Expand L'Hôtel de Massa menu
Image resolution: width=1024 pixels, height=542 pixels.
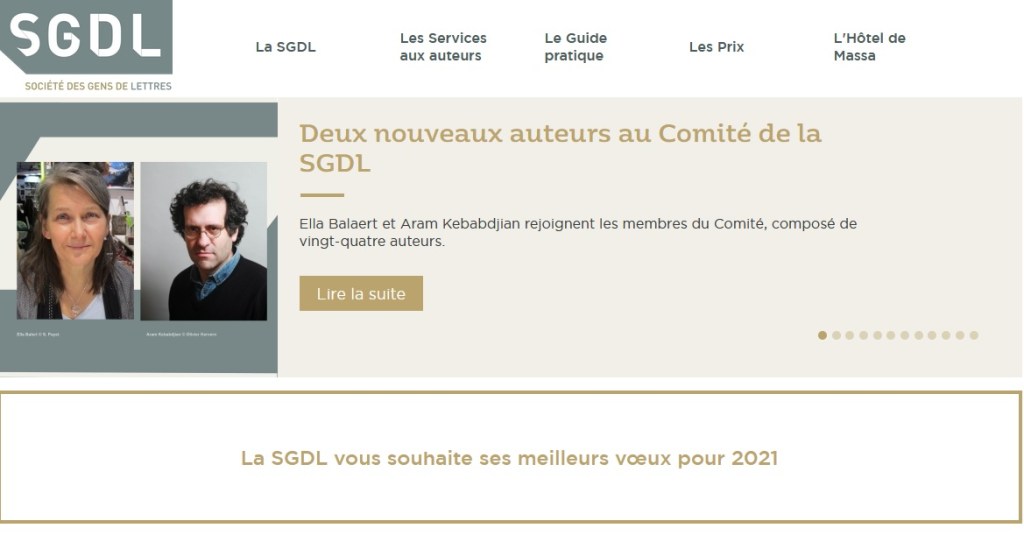click(x=869, y=47)
